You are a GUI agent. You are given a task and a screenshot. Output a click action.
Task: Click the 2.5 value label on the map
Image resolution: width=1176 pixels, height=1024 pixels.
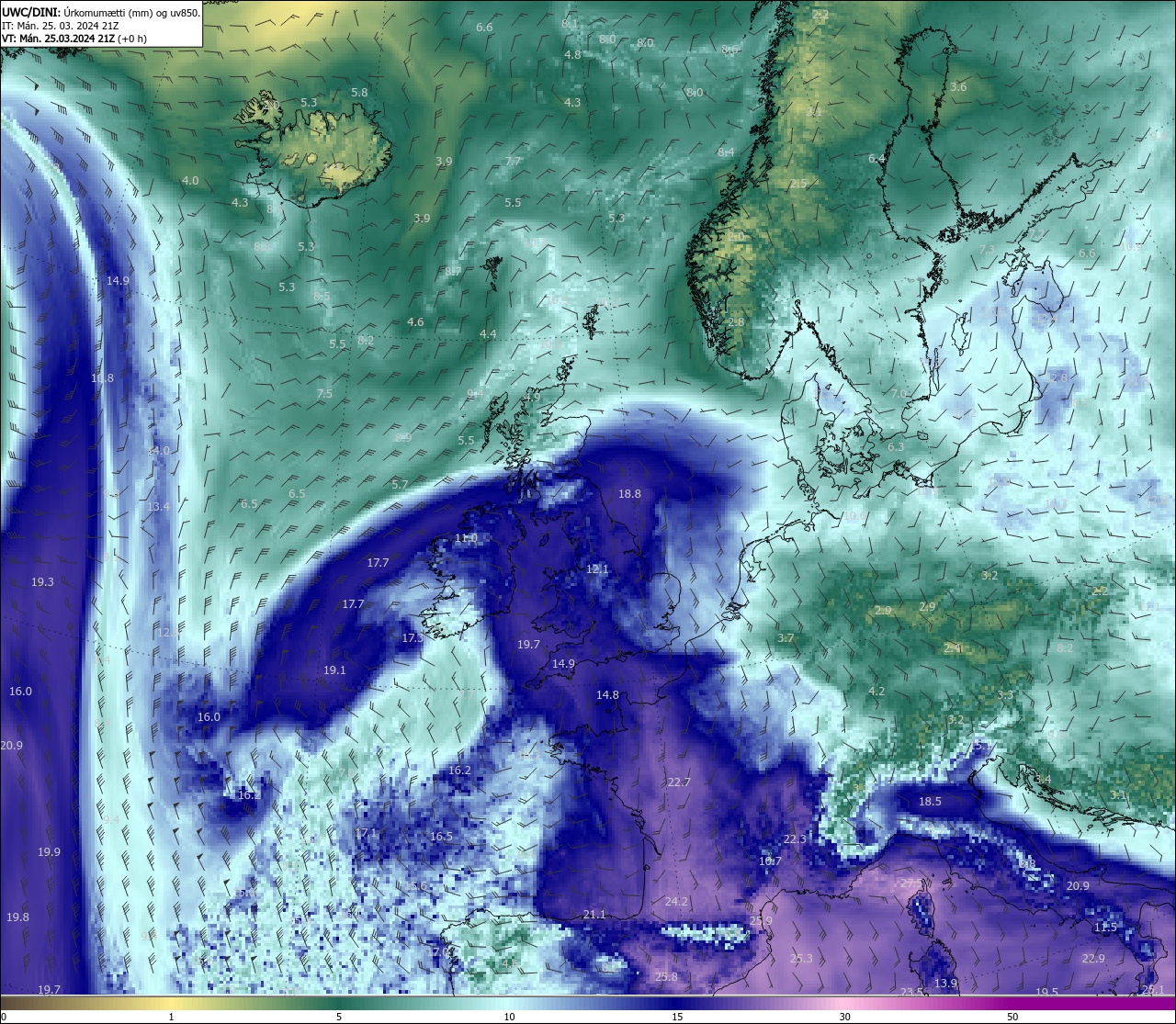798,183
